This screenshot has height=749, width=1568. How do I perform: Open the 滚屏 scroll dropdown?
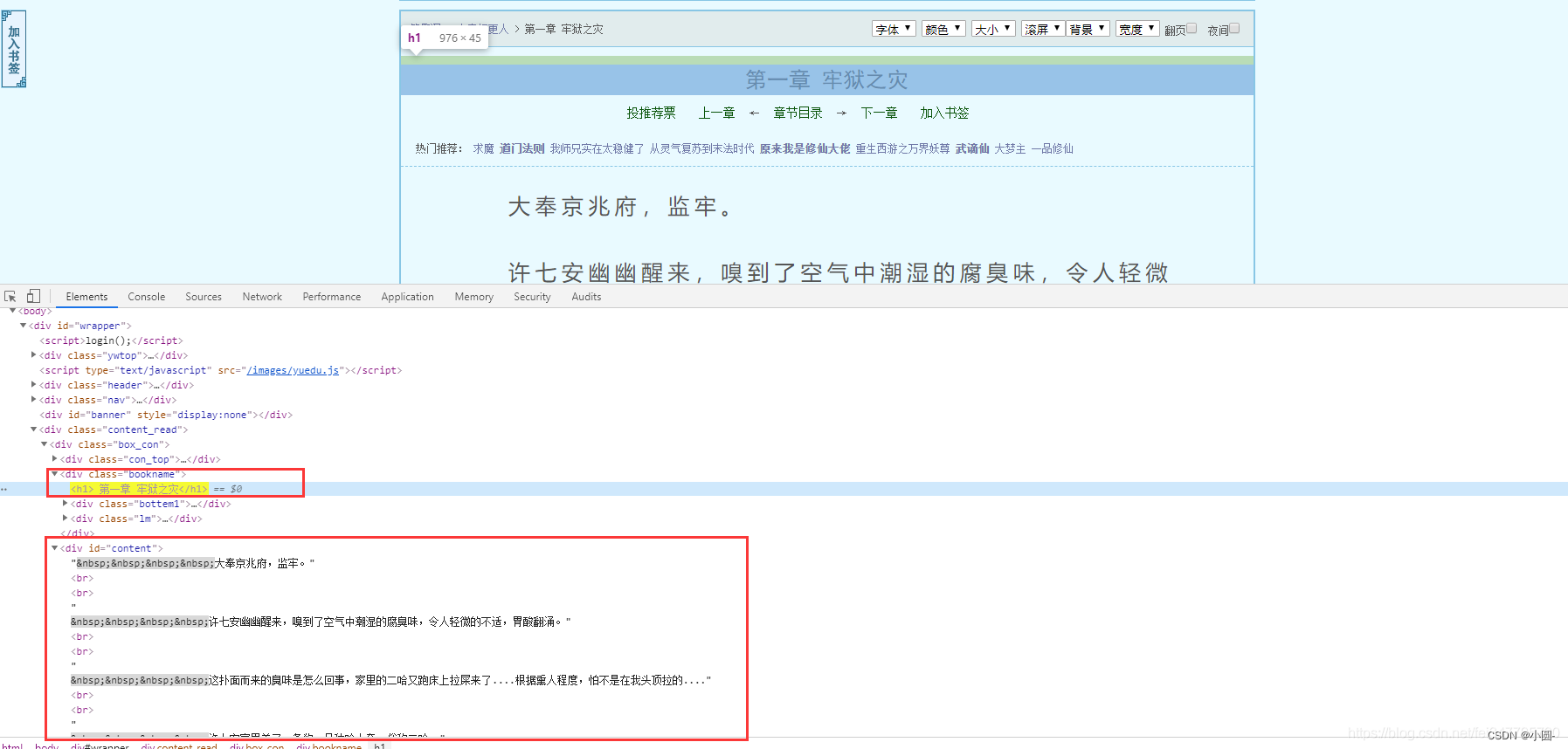[1043, 29]
